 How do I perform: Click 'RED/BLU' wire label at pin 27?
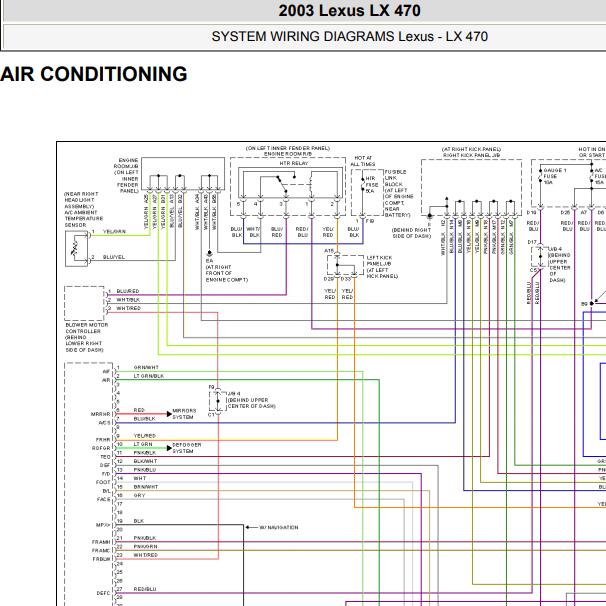pos(145,589)
